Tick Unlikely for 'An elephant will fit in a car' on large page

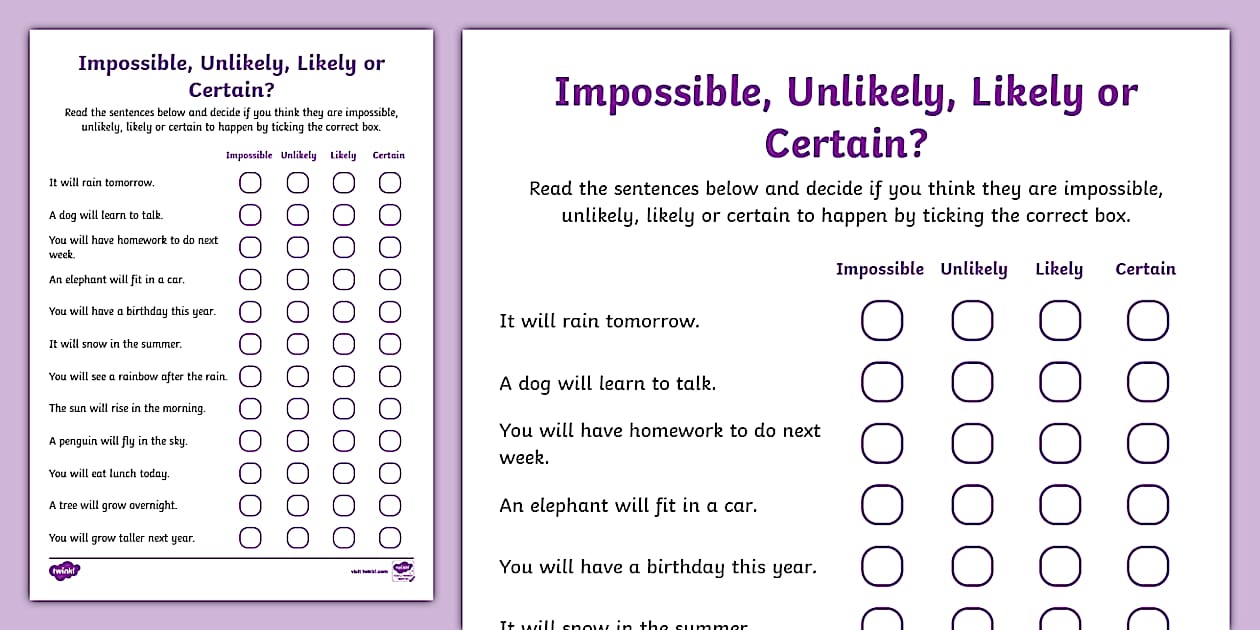coord(972,505)
